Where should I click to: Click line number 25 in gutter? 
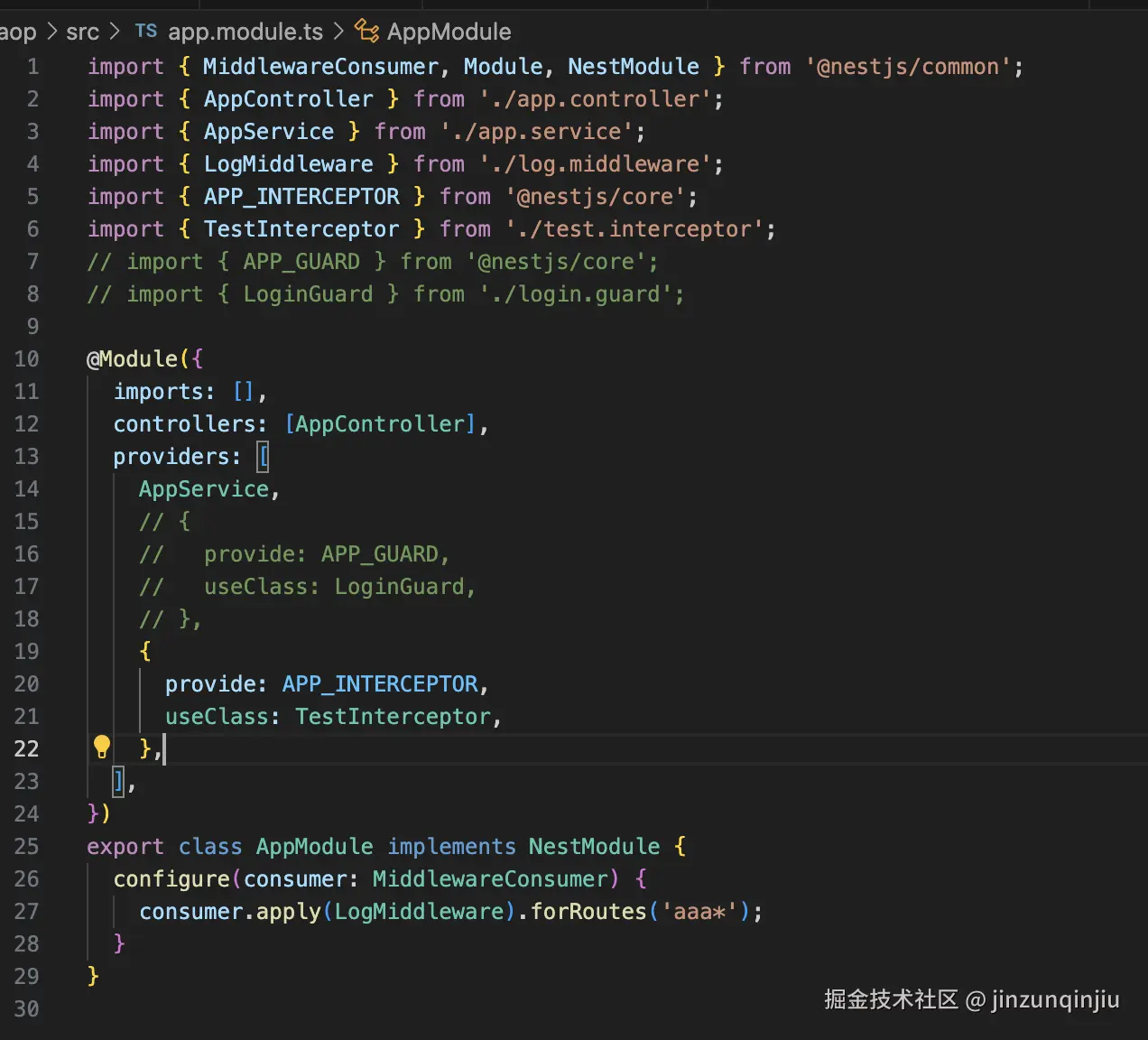click(26, 846)
